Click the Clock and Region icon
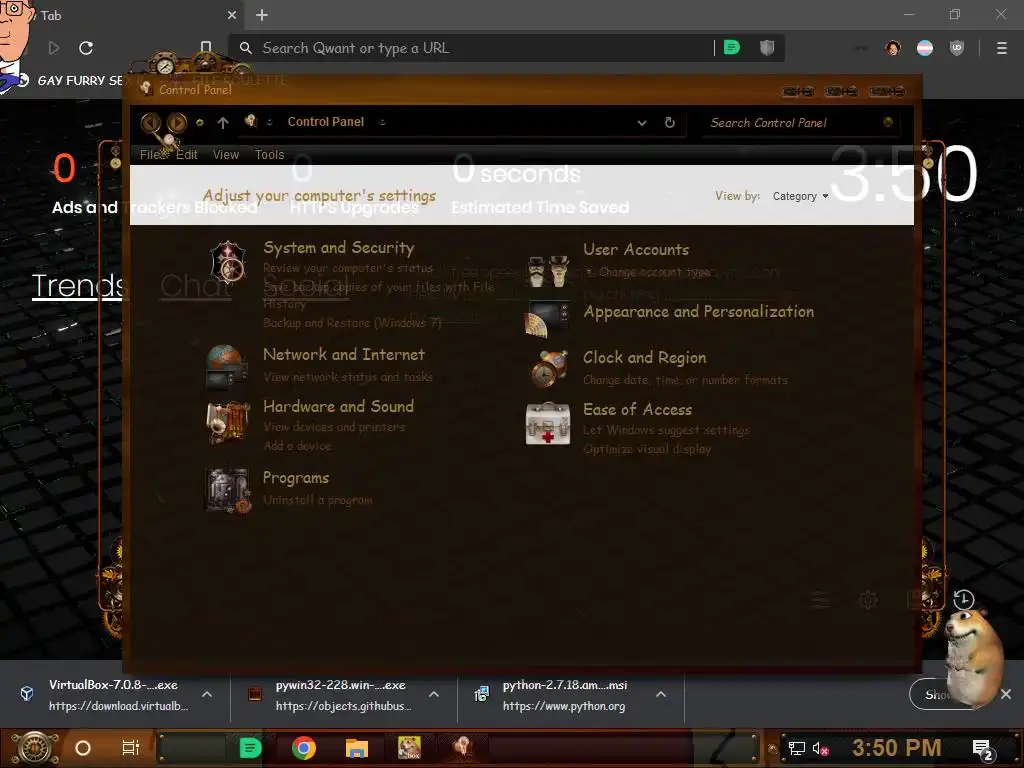1024x768 pixels. point(548,369)
